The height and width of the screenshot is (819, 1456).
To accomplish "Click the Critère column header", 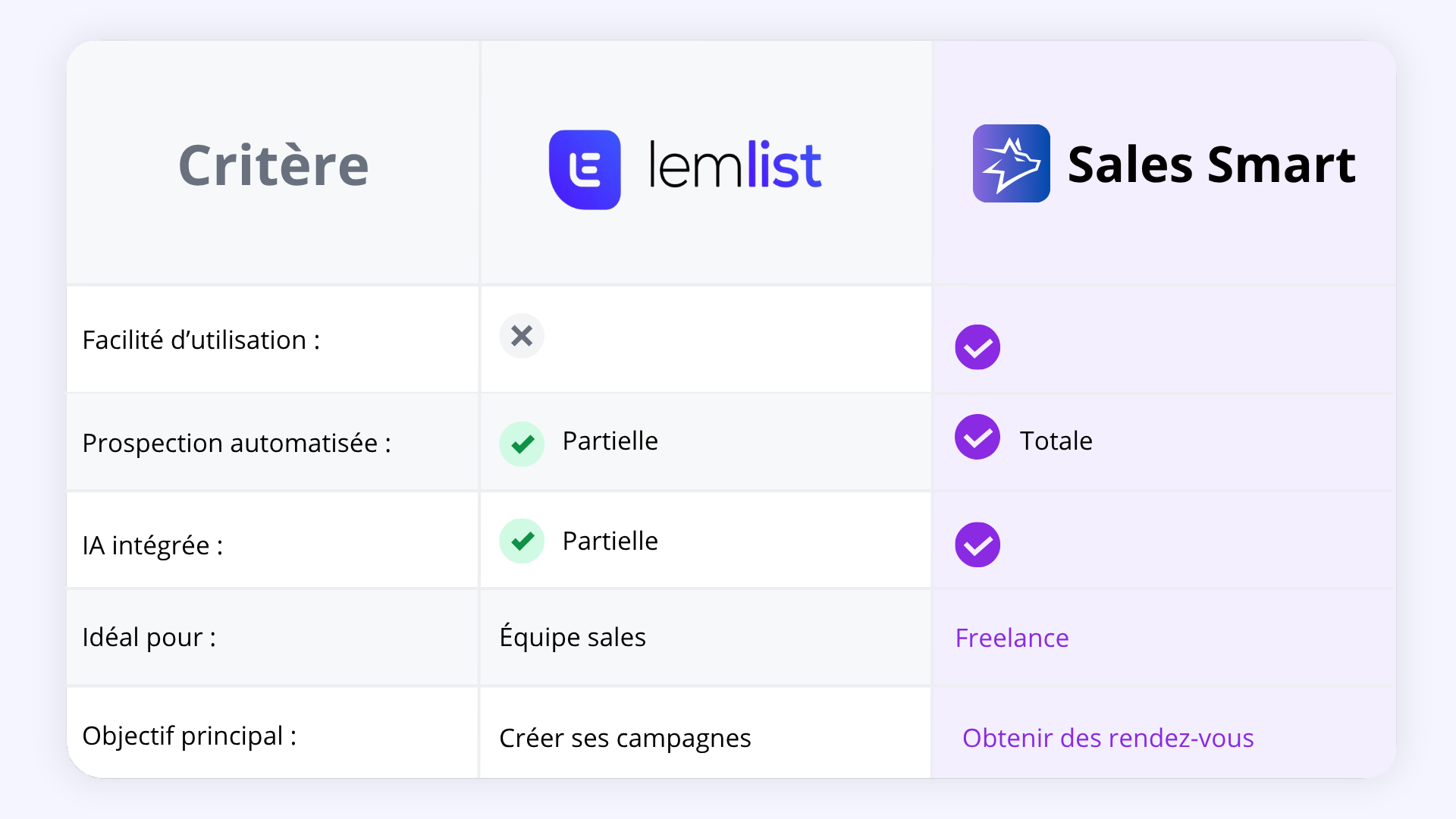I will (x=274, y=165).
